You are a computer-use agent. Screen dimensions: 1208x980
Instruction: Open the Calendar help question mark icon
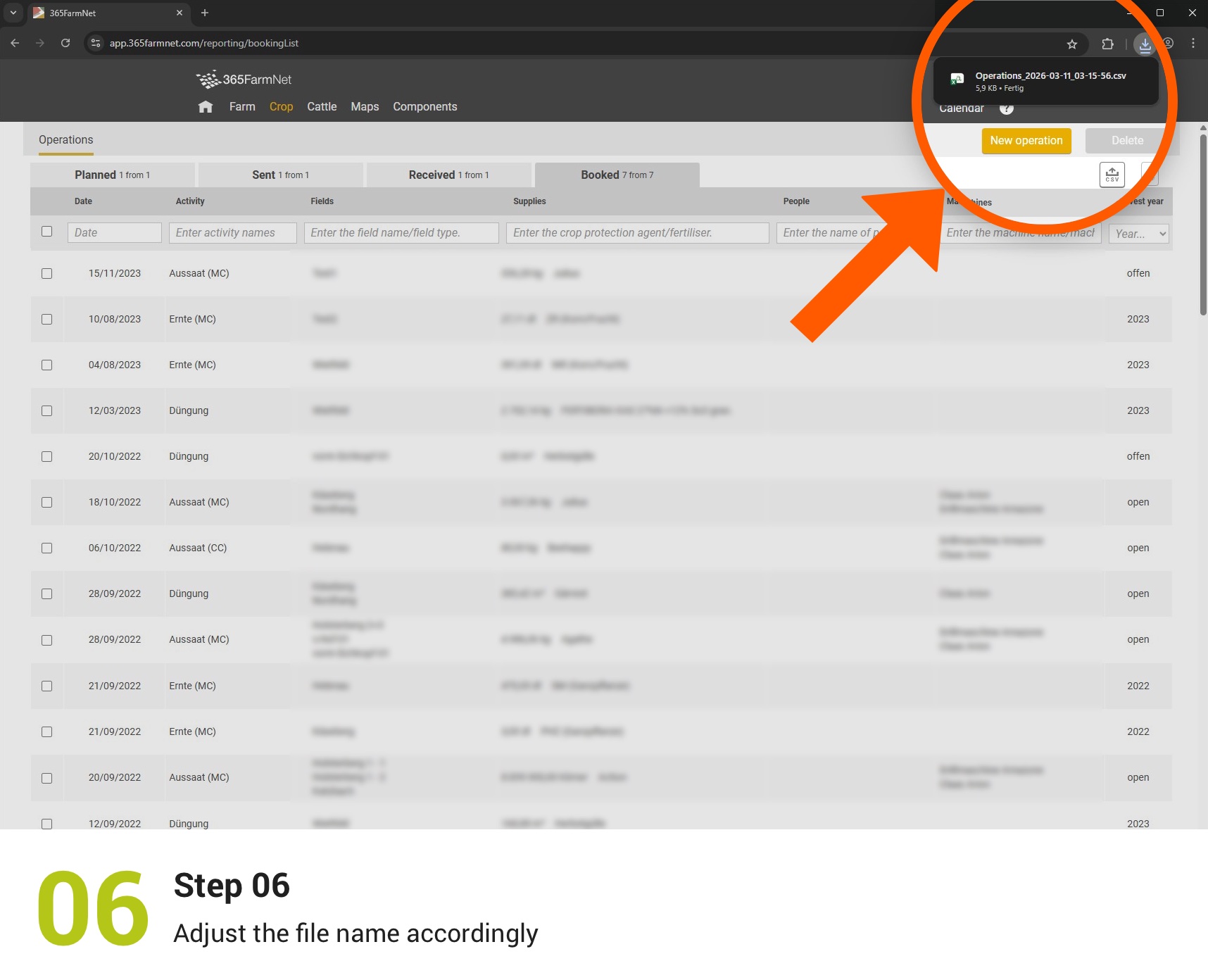coord(1006,108)
